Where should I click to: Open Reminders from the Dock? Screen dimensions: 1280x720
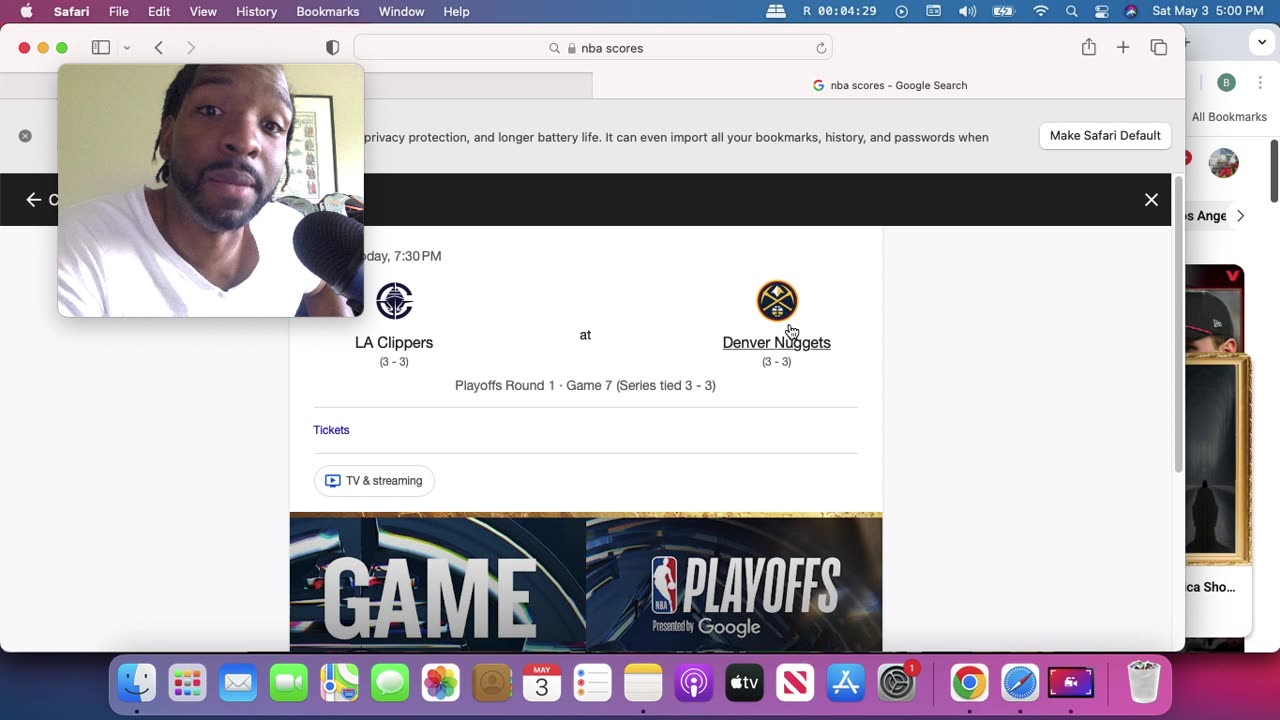tap(593, 683)
